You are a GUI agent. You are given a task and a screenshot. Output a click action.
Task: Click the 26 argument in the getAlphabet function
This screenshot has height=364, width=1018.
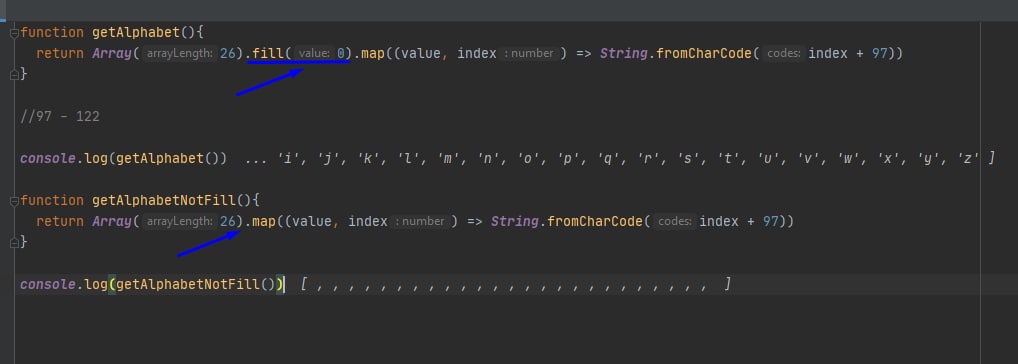[x=227, y=53]
